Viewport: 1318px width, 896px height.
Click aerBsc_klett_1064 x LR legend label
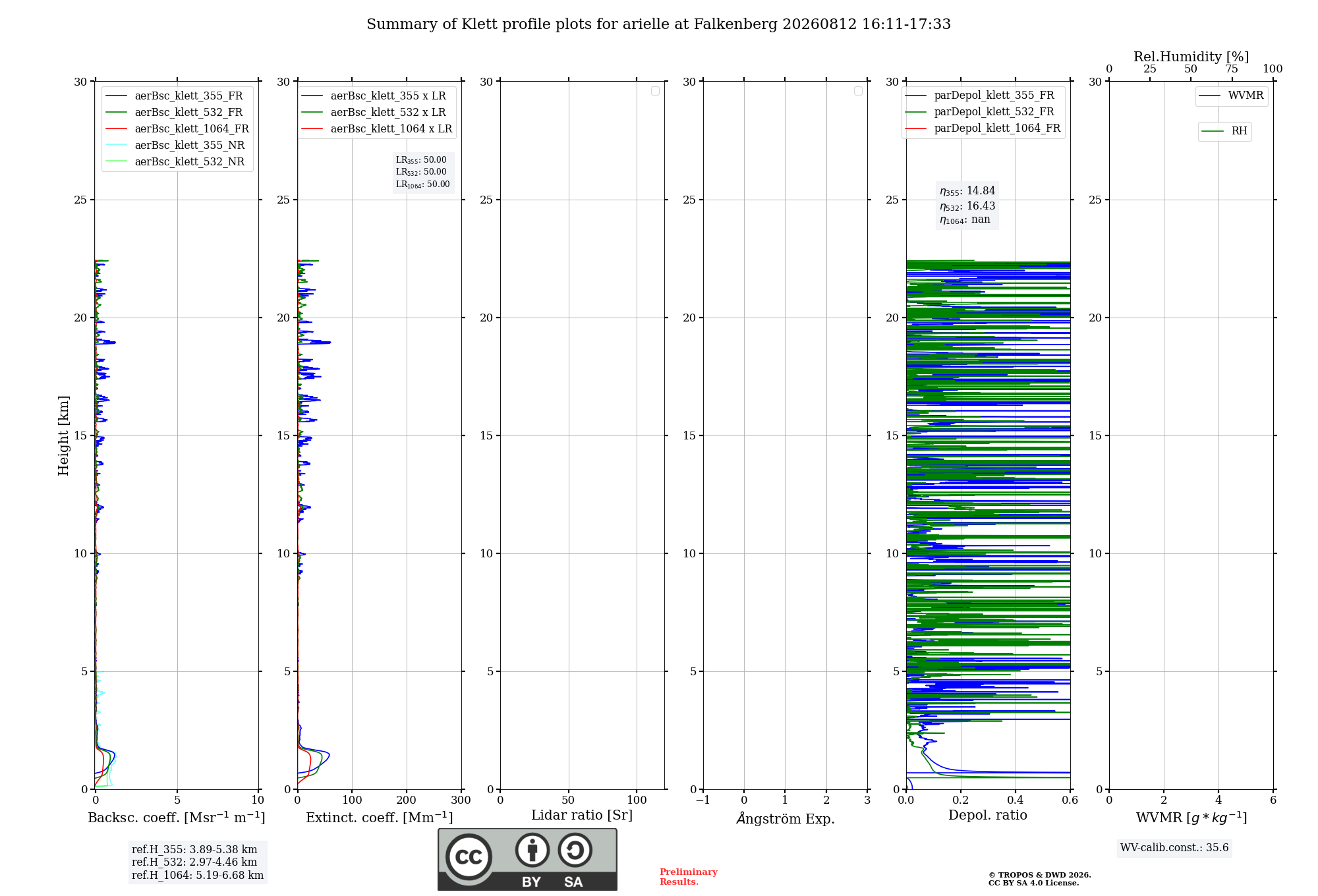pyautogui.click(x=391, y=128)
